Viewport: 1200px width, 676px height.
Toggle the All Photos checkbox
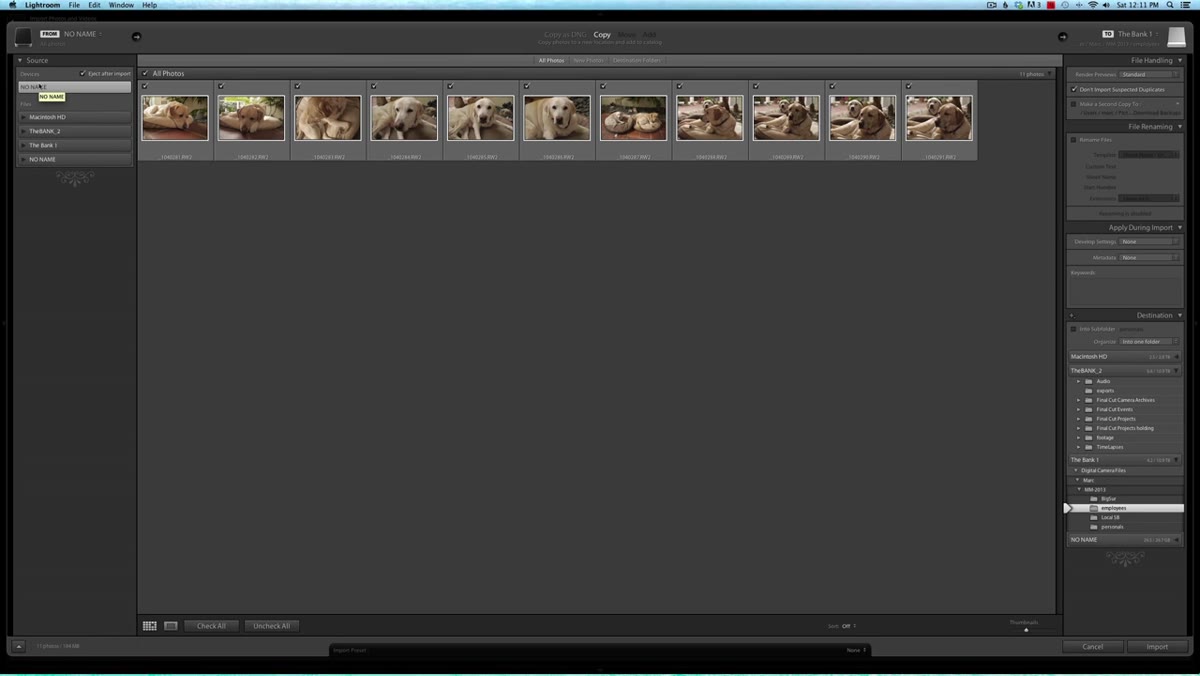pos(145,74)
